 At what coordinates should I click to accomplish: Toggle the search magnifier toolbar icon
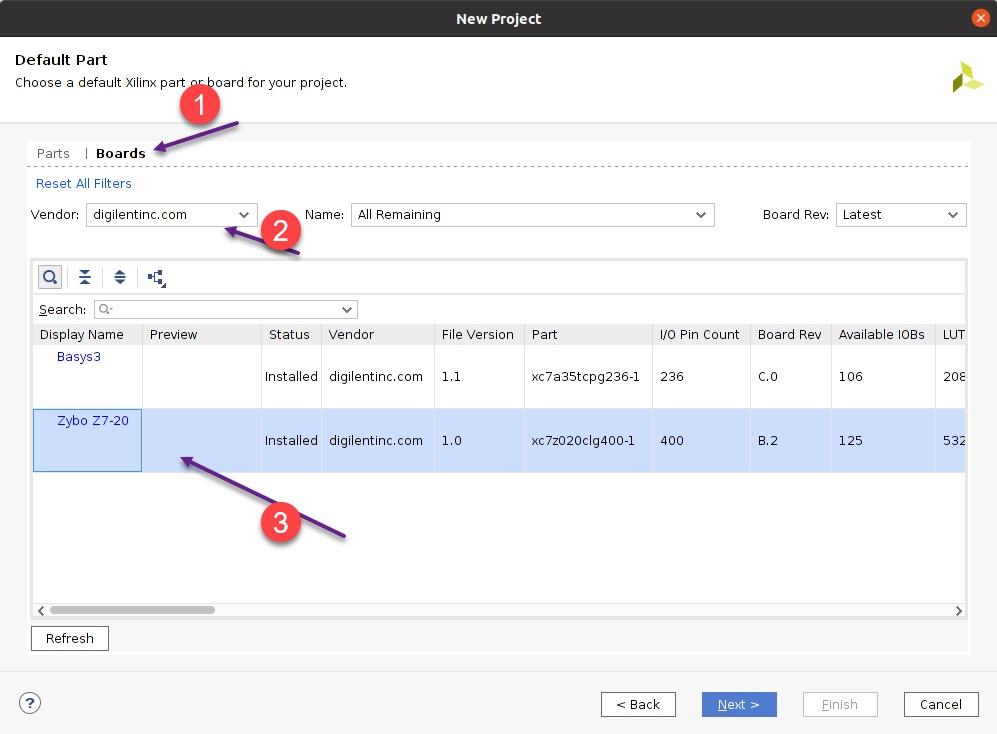[x=50, y=277]
